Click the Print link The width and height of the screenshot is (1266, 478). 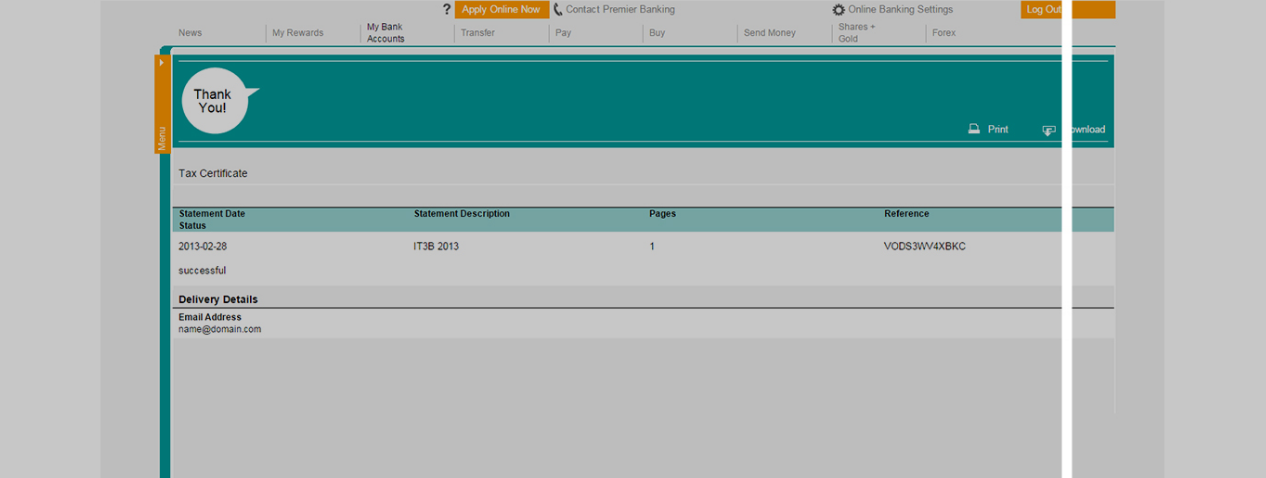(x=998, y=129)
